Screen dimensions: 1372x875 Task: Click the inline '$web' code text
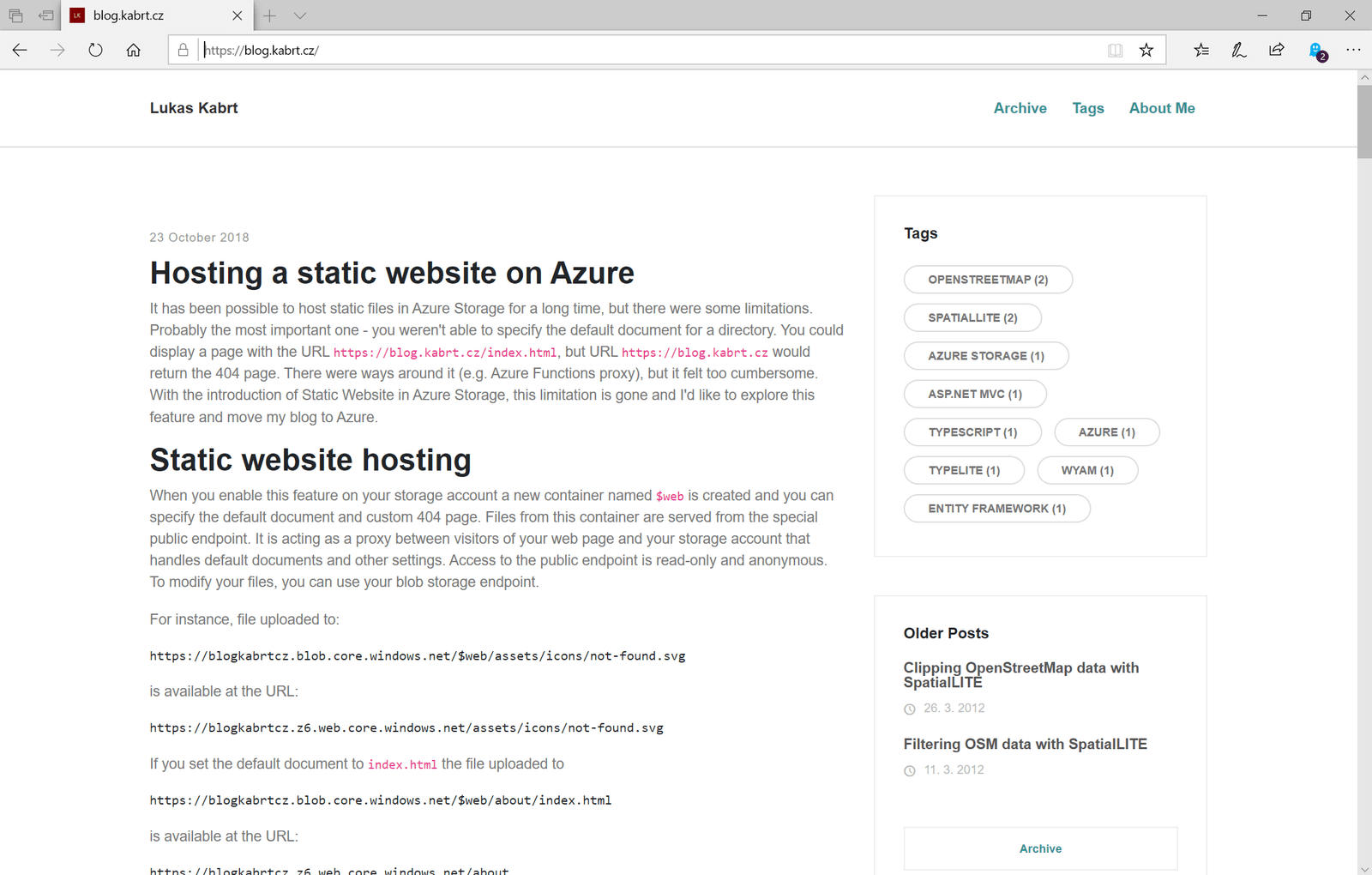[670, 496]
